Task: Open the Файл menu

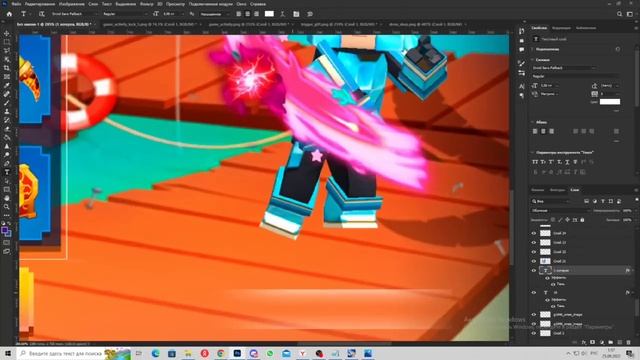Action: (x=16, y=4)
